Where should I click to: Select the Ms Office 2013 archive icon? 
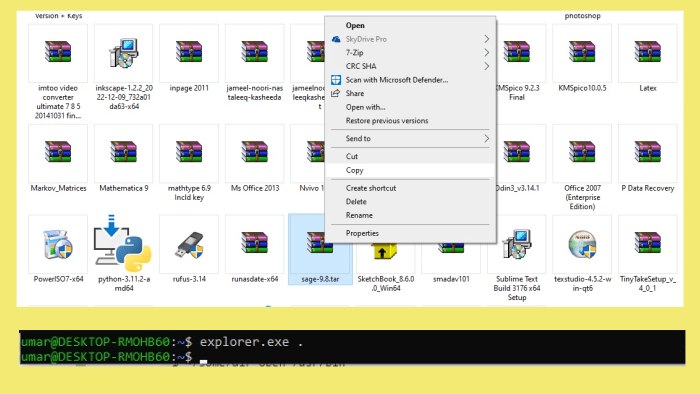tap(254, 152)
